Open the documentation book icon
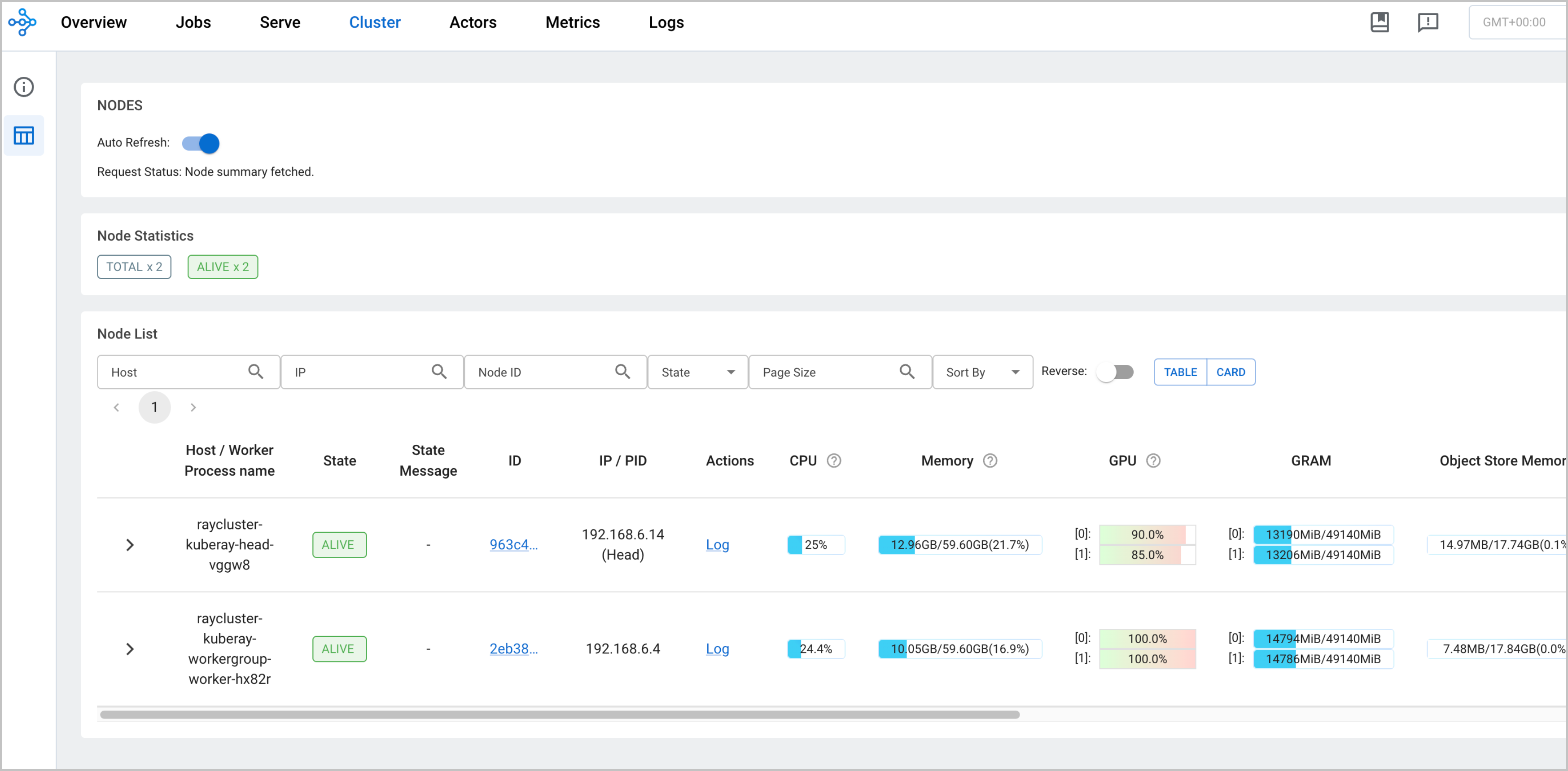 [1380, 22]
